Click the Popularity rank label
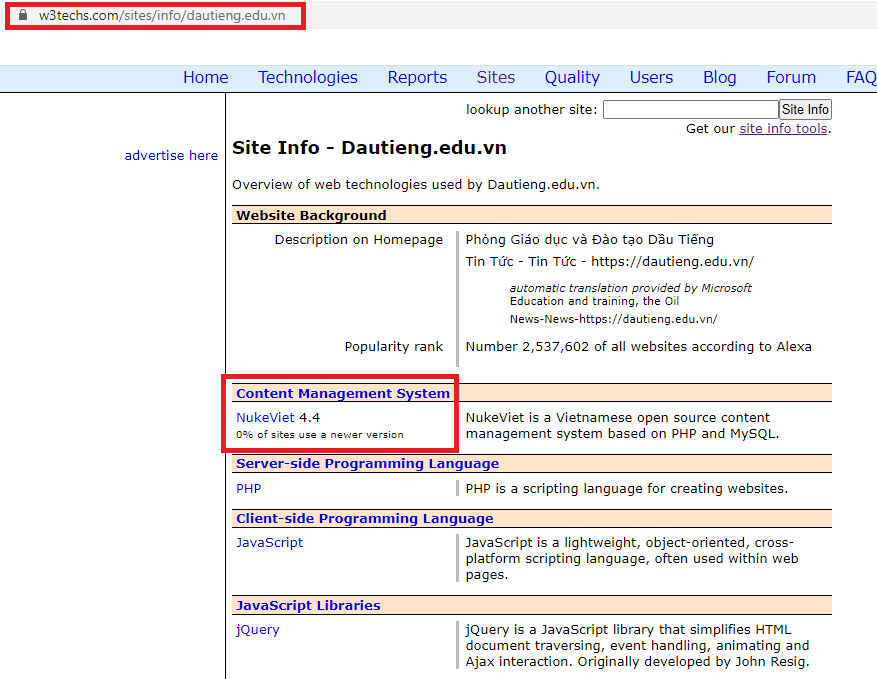877x679 pixels. 394,347
